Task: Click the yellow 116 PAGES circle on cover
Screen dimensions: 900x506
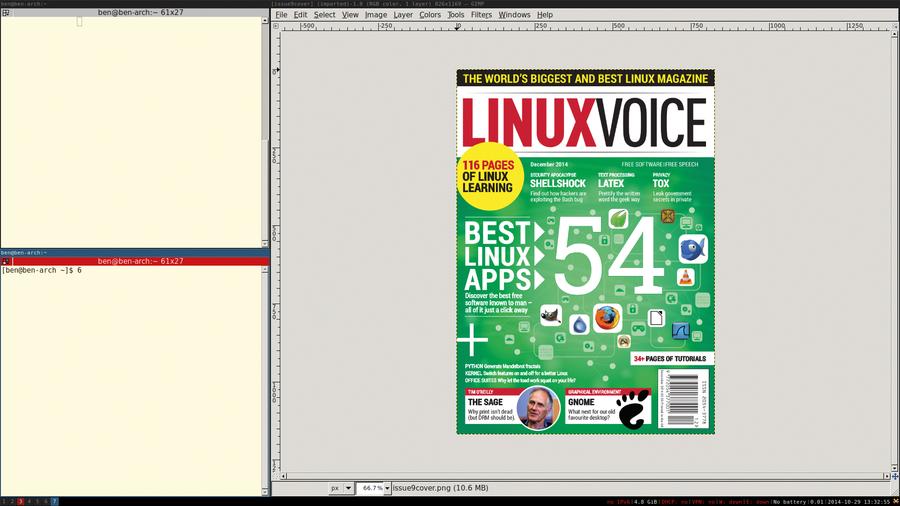Action: pyautogui.click(x=488, y=177)
